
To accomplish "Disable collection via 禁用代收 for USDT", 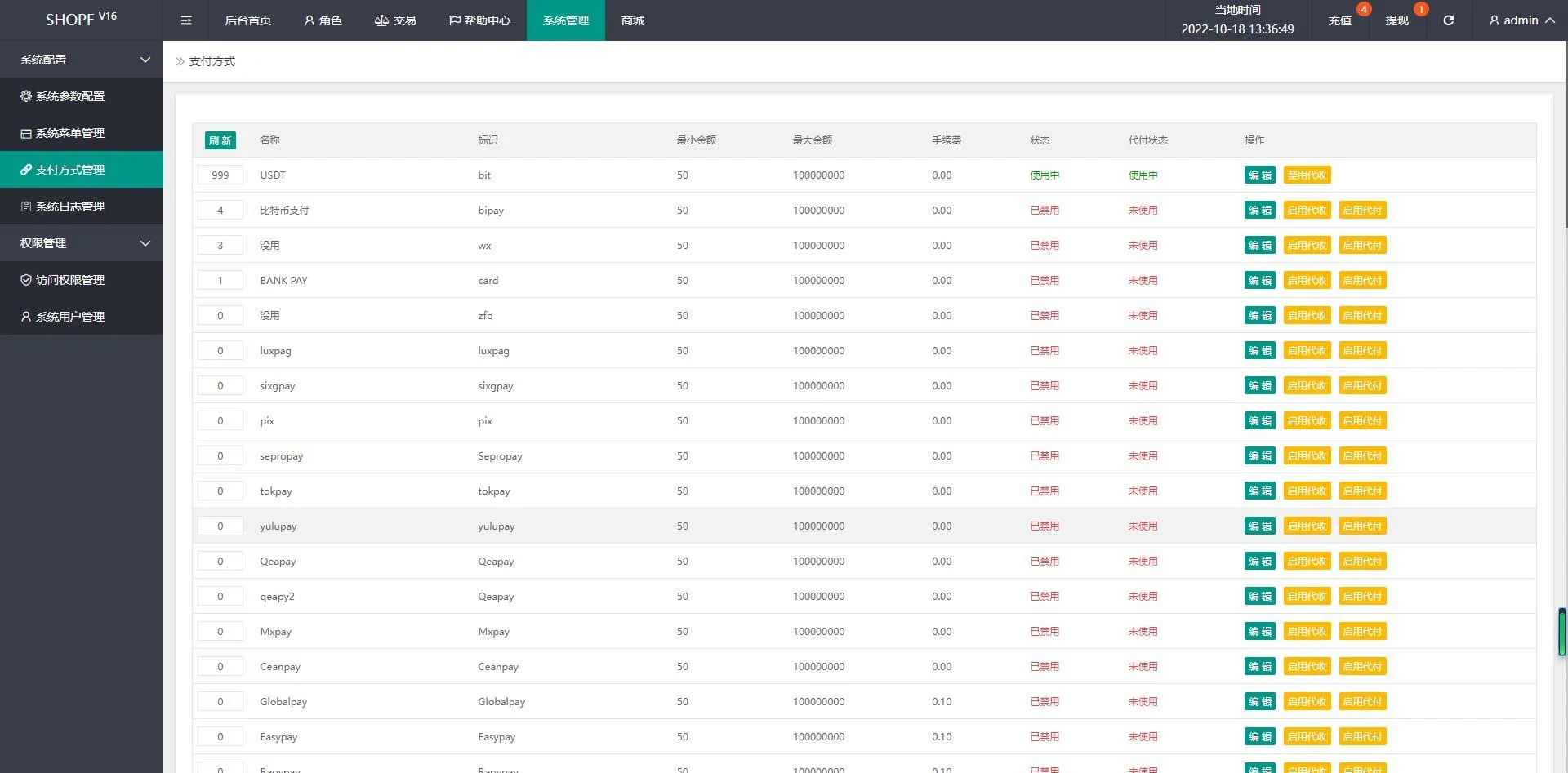I will [1307, 175].
